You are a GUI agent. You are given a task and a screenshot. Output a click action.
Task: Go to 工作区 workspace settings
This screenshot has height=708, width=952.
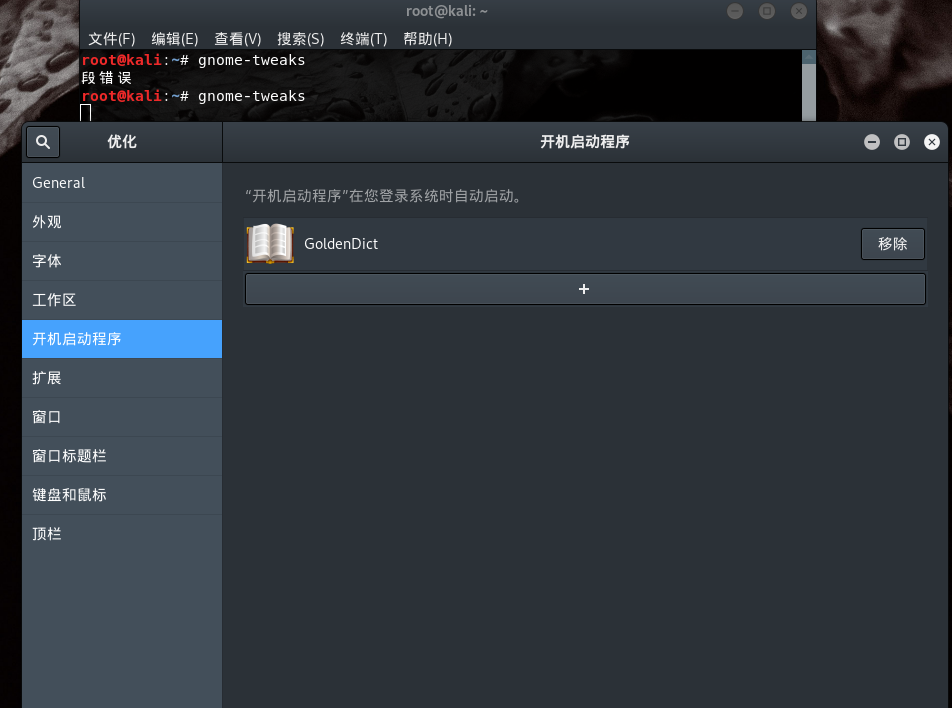click(122, 300)
